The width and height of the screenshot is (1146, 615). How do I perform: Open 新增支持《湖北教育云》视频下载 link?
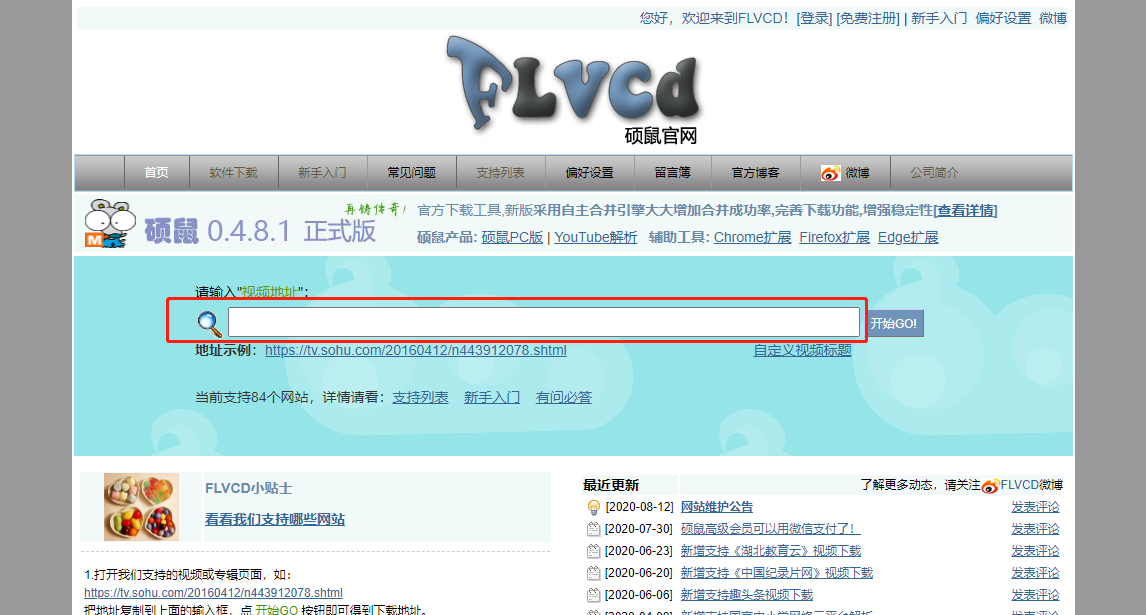coord(770,551)
